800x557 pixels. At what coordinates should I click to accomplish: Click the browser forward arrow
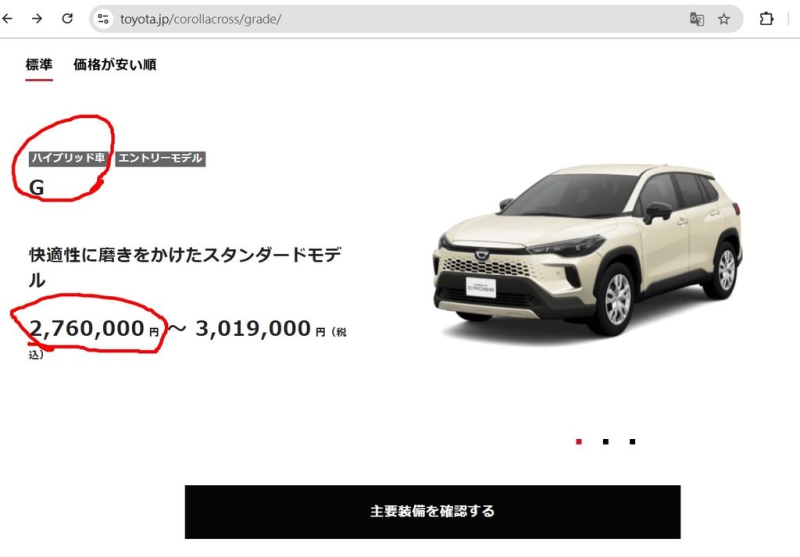37,19
